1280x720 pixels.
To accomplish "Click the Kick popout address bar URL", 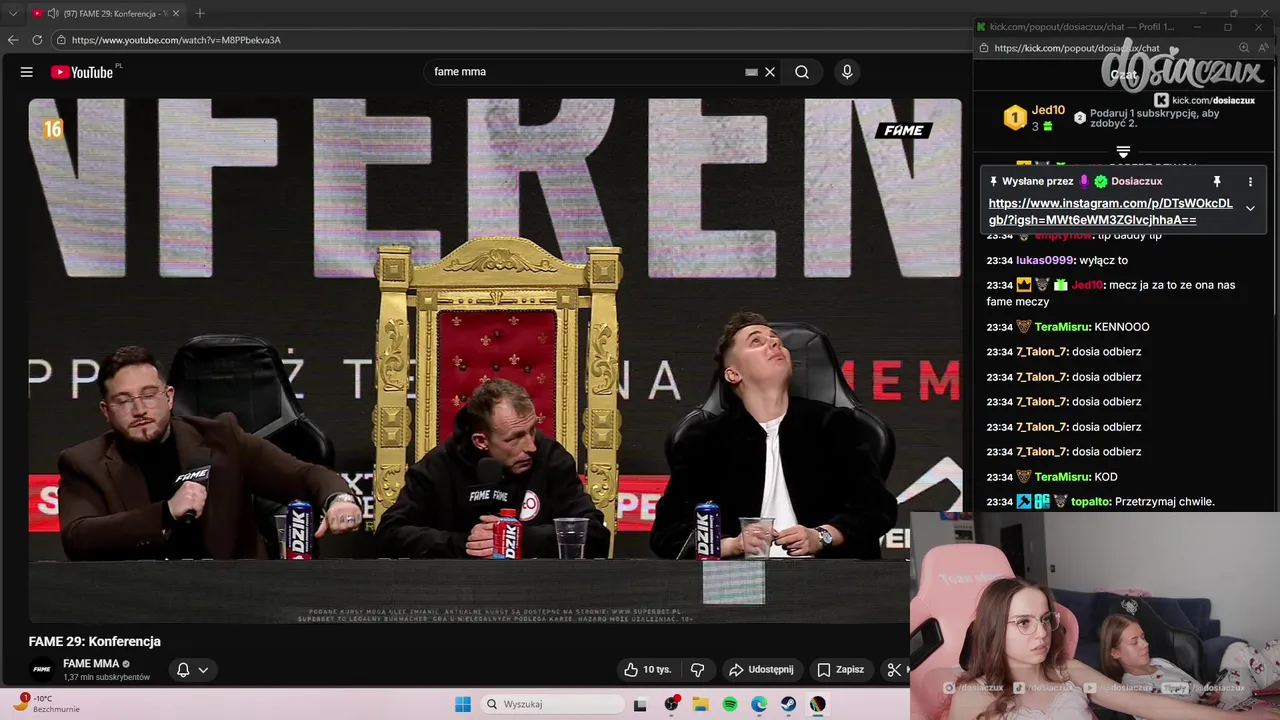I will click(1077, 48).
